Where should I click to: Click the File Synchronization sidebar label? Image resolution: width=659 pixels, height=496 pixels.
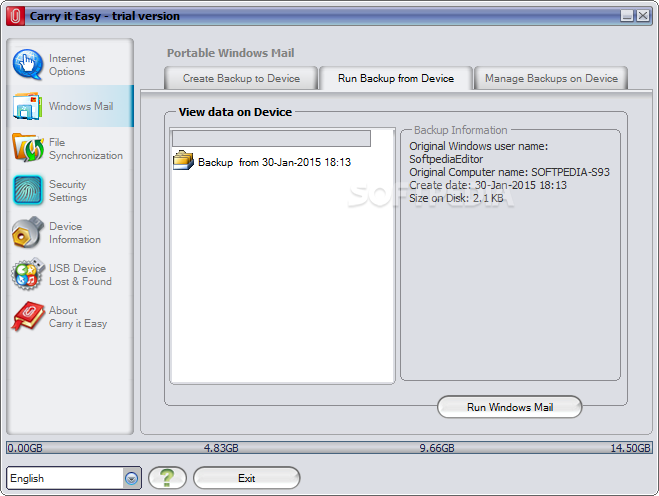86,149
